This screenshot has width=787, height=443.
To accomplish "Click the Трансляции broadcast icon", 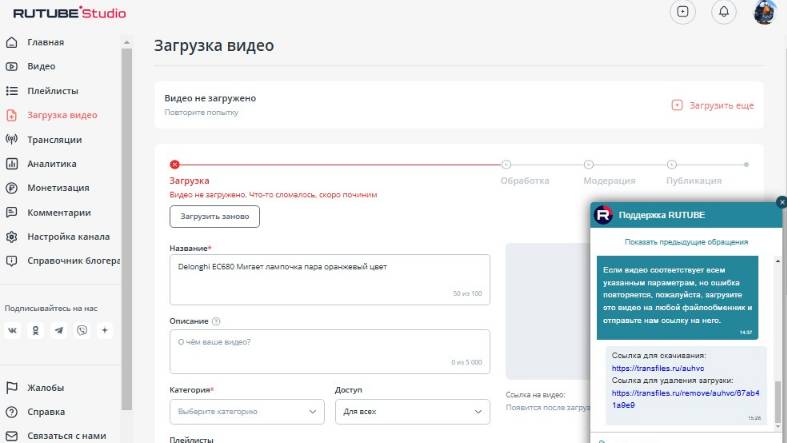I will point(12,139).
